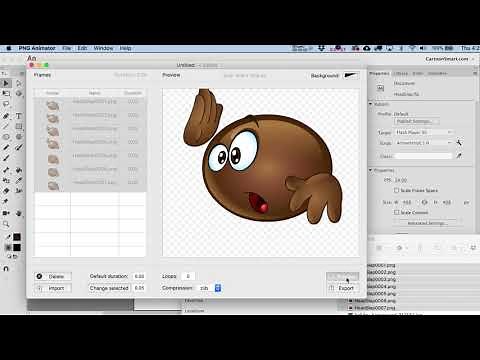
Task: Collapse the Properties section triangle
Action: [370, 170]
